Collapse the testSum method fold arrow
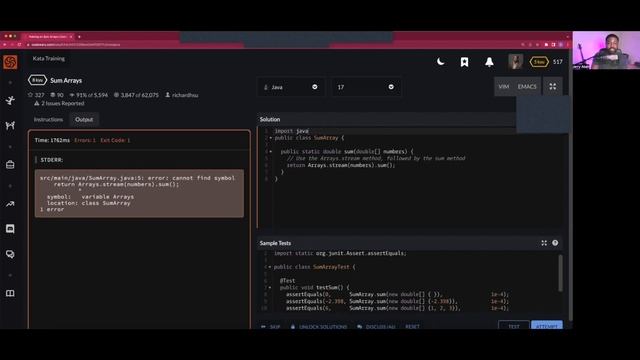 pos(269,287)
